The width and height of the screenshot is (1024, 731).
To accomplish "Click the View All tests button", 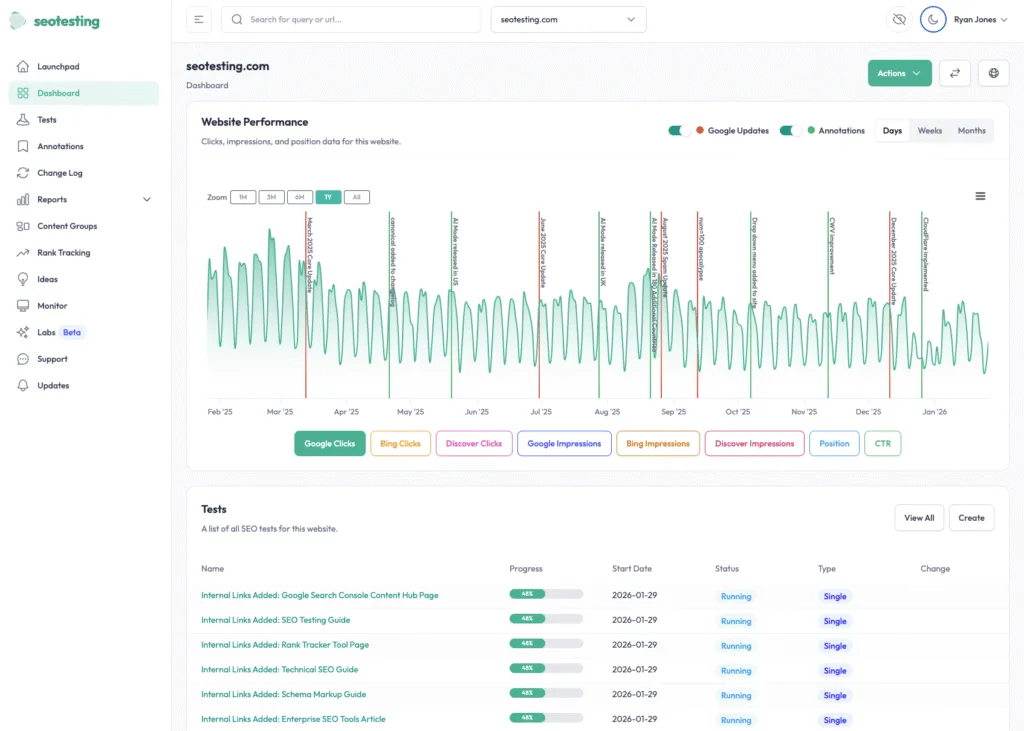I will pos(919,518).
